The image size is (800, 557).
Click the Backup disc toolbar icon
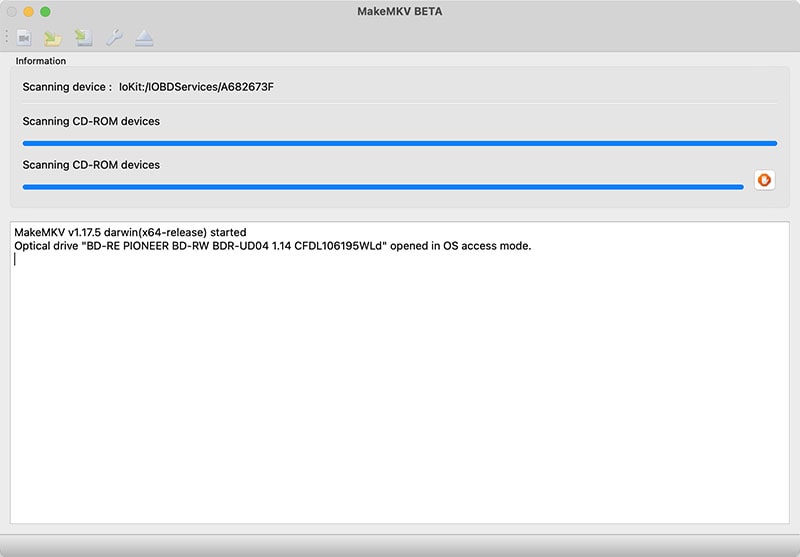click(x=83, y=38)
